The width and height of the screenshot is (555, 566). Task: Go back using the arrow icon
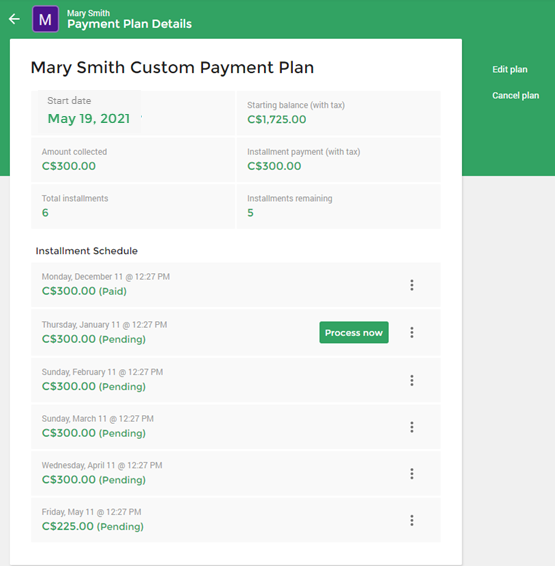pos(14,19)
